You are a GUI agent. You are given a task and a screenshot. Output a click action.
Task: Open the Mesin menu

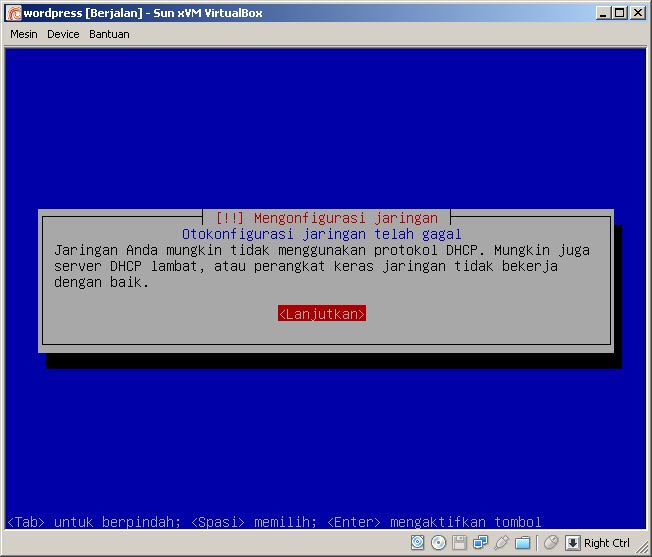click(x=24, y=34)
